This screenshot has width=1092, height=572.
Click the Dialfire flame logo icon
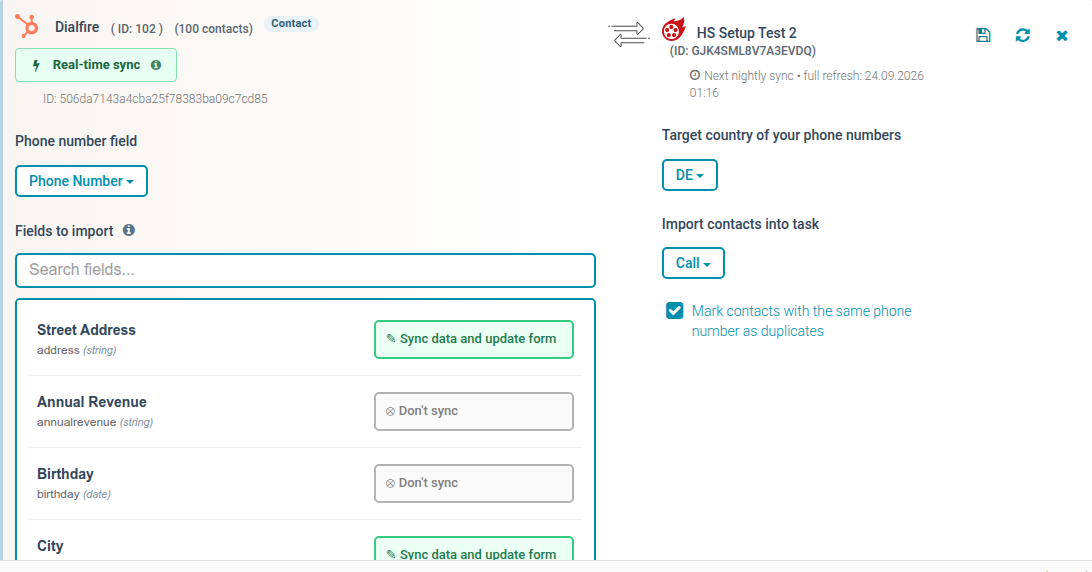[673, 29]
